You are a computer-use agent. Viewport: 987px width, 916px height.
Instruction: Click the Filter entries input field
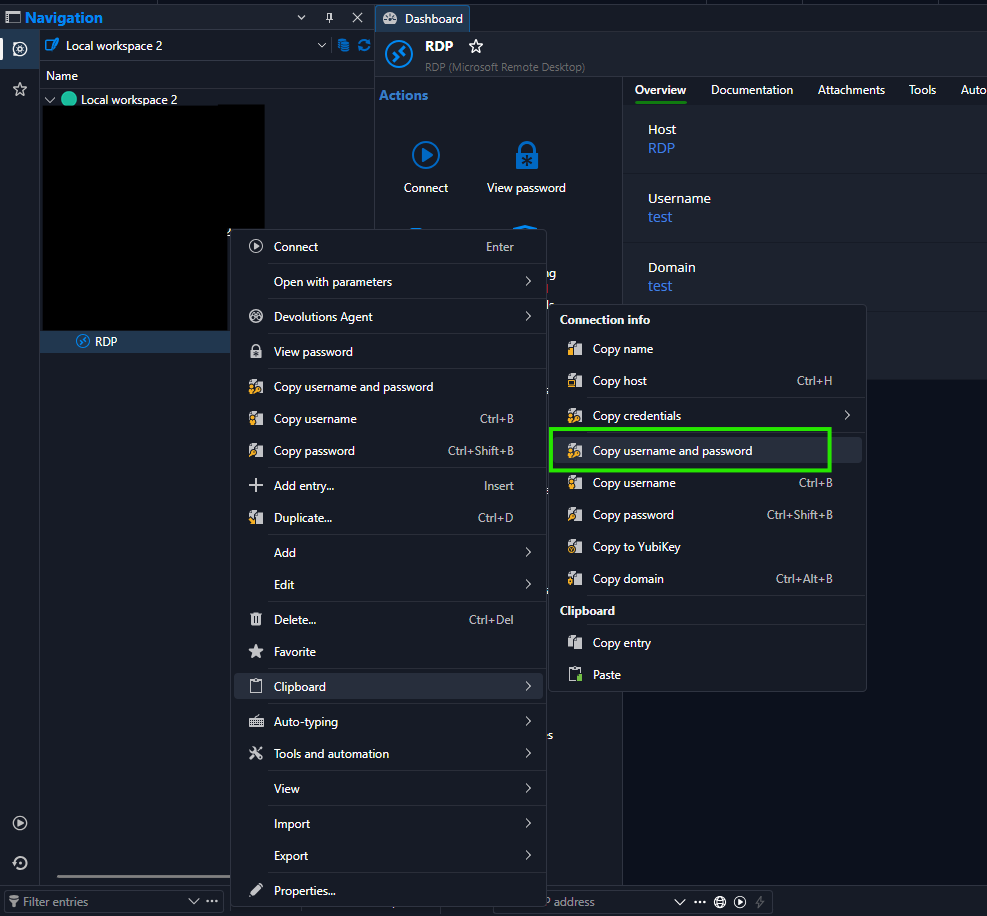coord(101,902)
